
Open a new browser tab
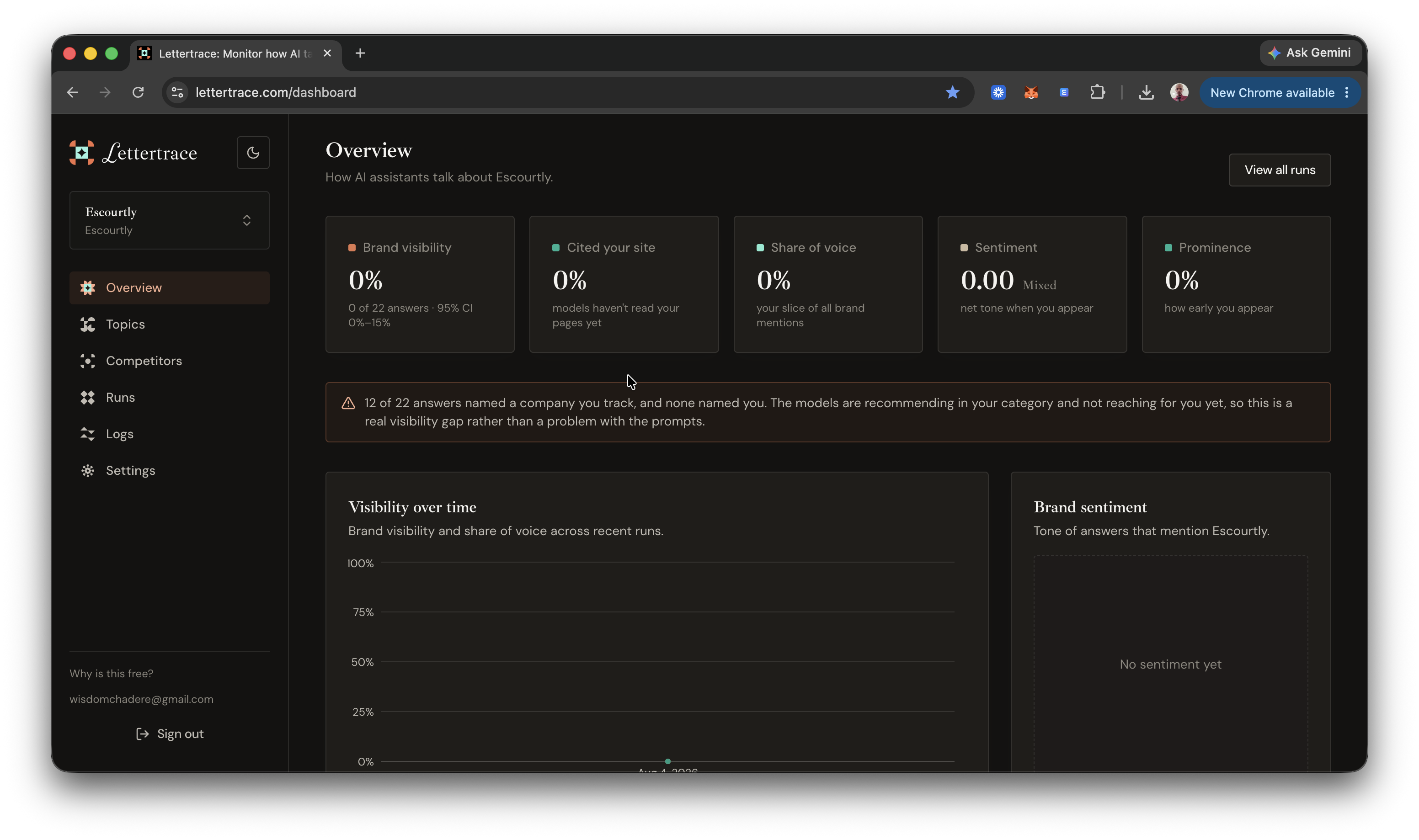pos(360,53)
